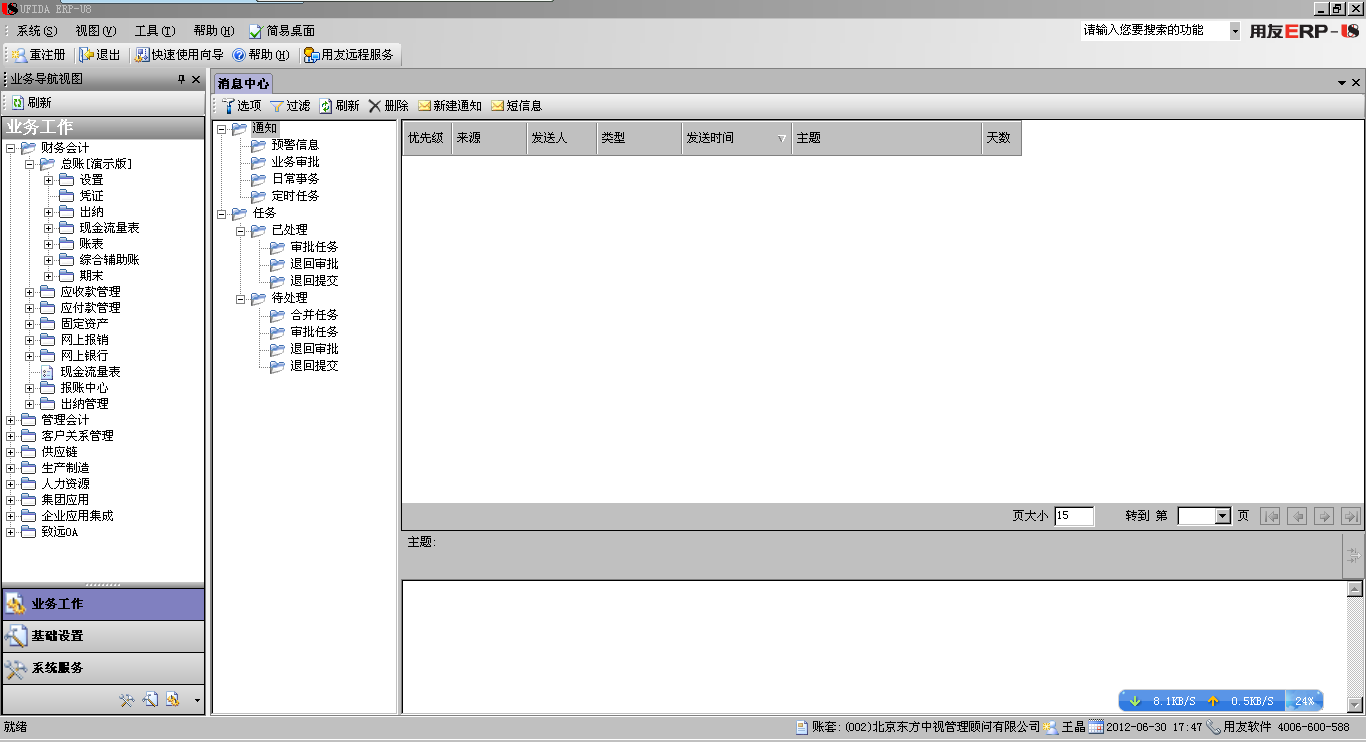
Task: Refresh the business navigation view
Action: [31, 102]
